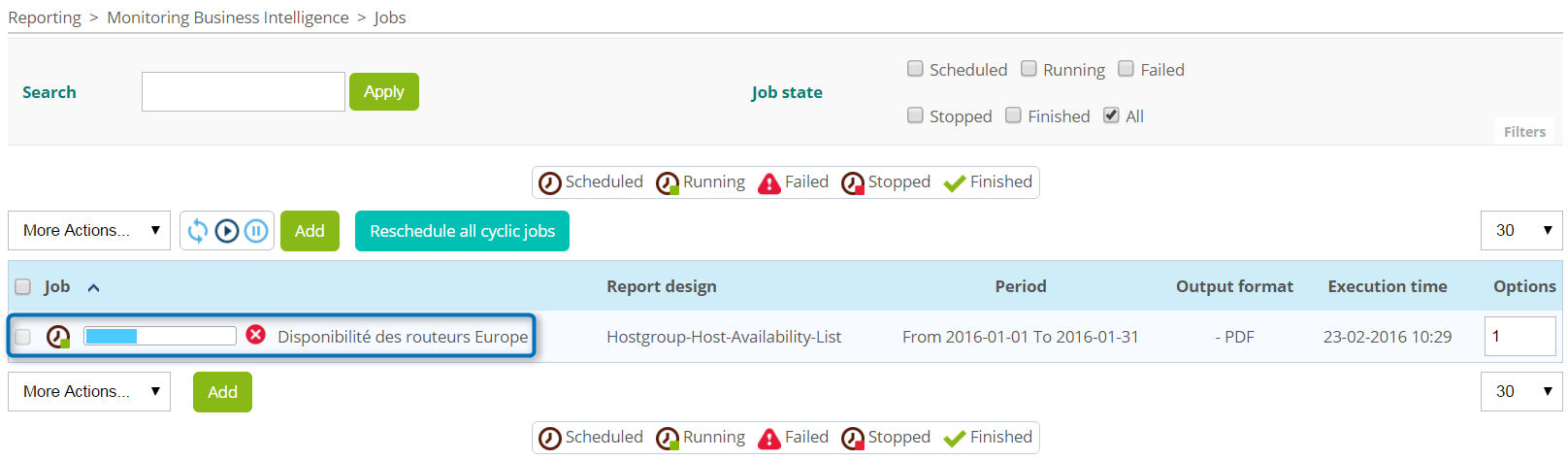Open Monitoring Business Intelligence breadcrumb item
This screenshot has height=460, width=1568.
click(227, 17)
